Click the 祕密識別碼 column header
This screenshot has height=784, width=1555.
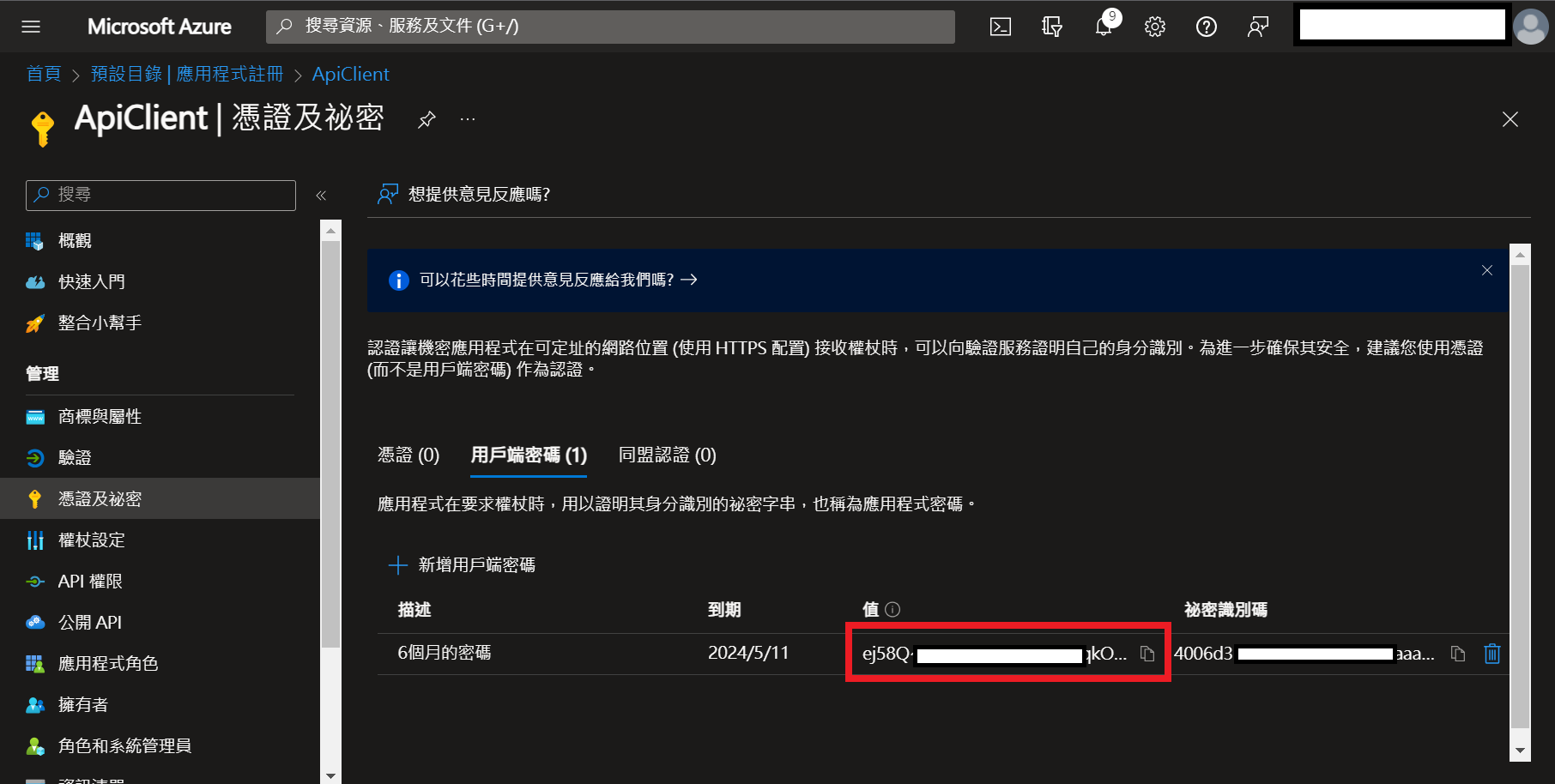click(1225, 610)
